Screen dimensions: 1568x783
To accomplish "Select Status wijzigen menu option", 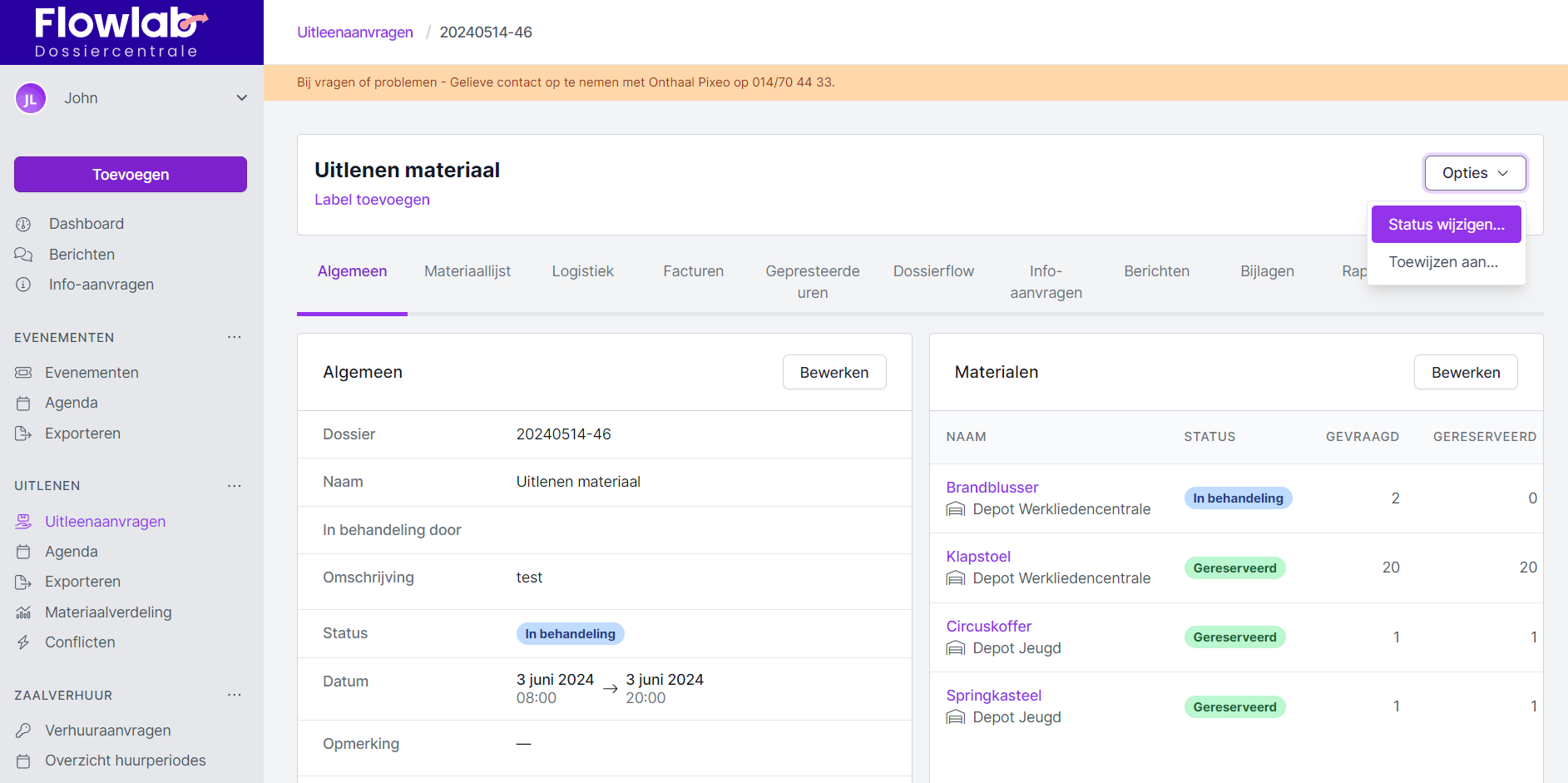I will click(1446, 225).
